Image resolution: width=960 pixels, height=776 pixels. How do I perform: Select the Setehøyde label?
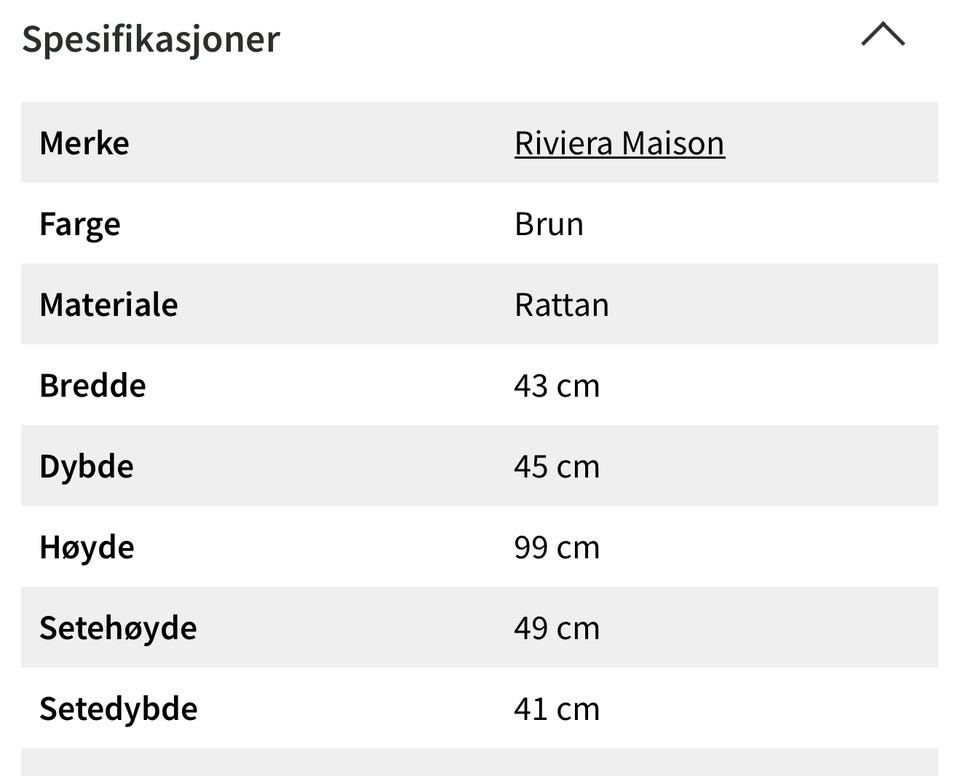tap(118, 629)
